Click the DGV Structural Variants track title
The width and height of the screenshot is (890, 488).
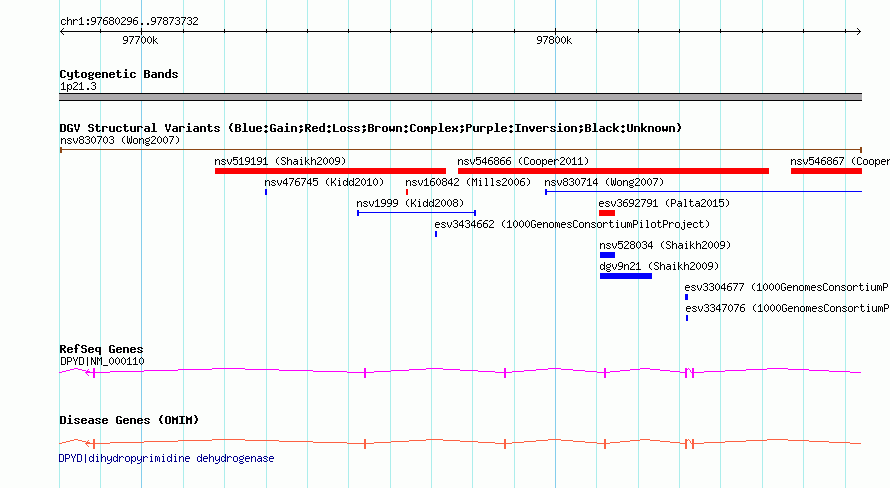pyautogui.click(x=371, y=128)
